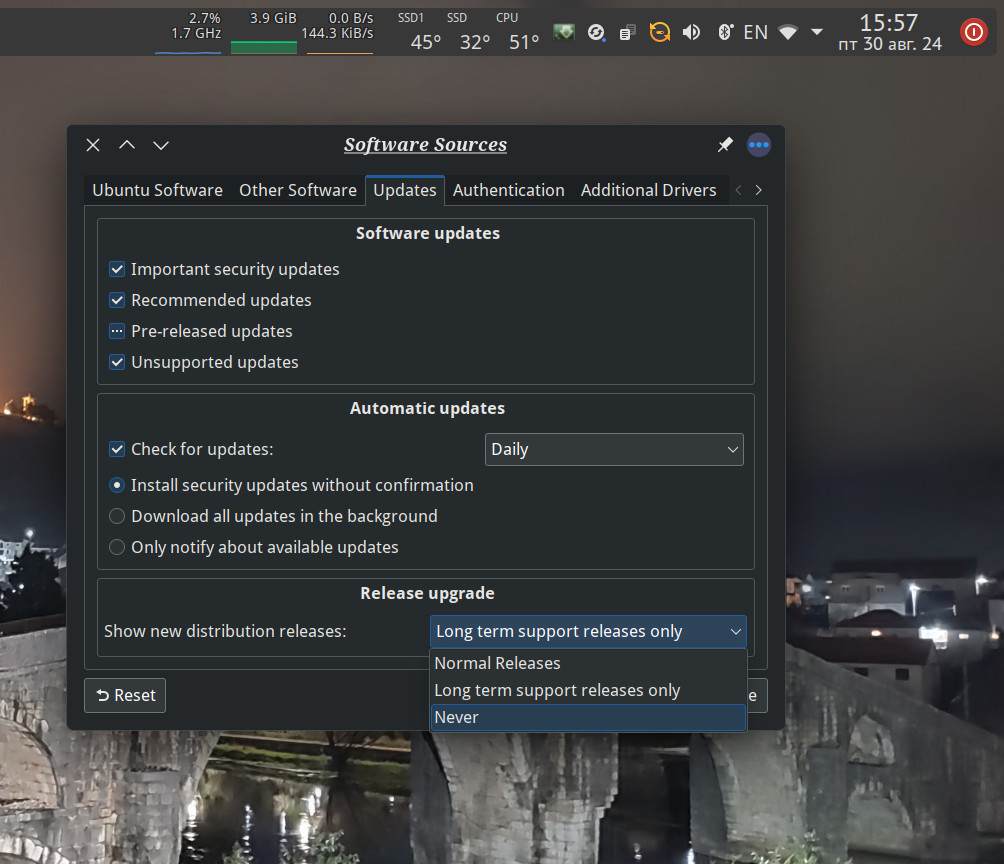
Task: Choose Never from the release list
Action: (x=588, y=717)
